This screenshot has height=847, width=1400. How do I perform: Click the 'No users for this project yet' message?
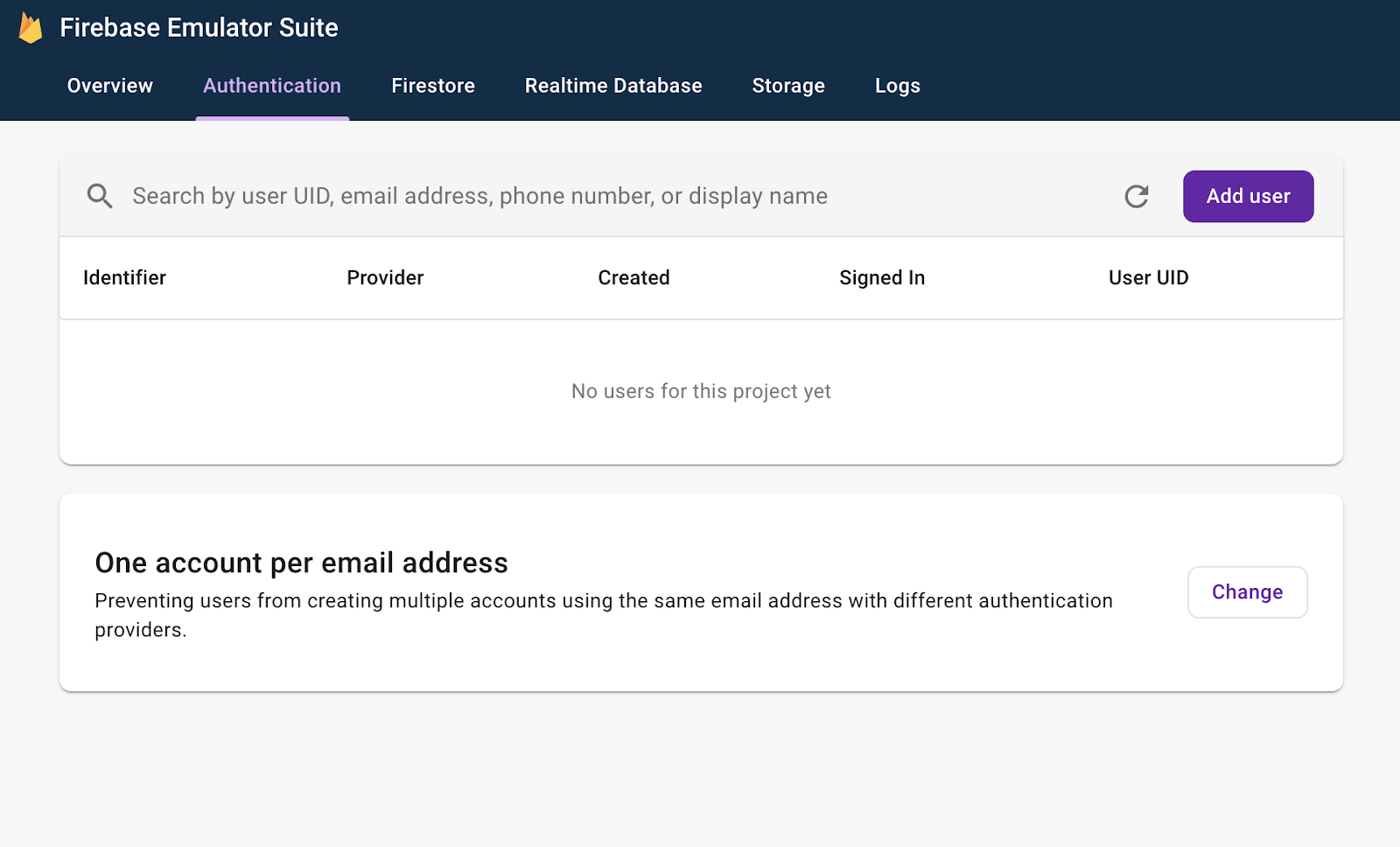point(701,391)
